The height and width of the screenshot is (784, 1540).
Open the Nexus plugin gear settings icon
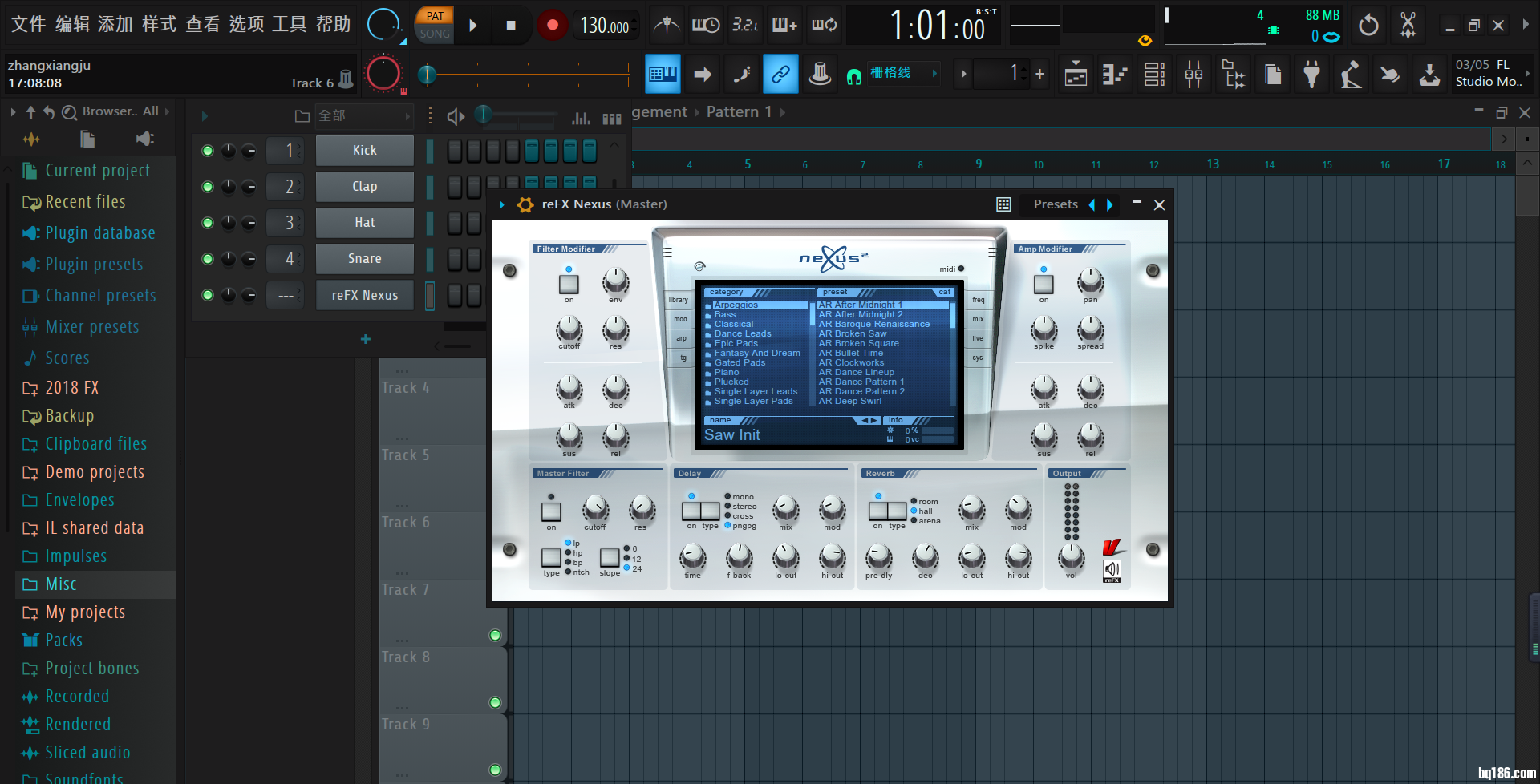tap(525, 204)
